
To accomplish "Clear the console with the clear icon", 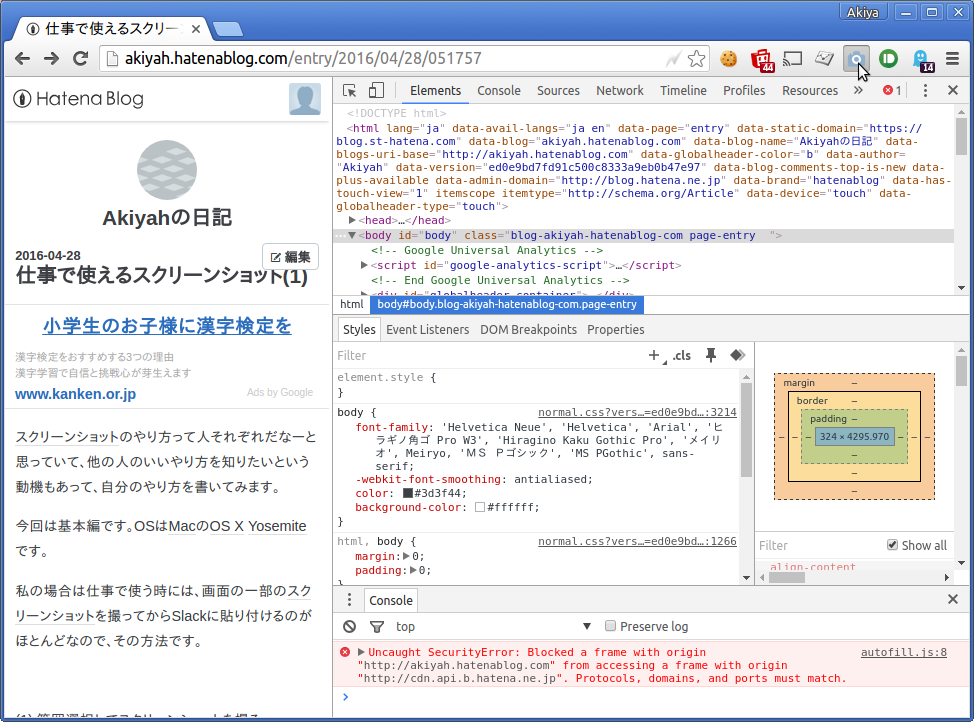I will pos(350,626).
